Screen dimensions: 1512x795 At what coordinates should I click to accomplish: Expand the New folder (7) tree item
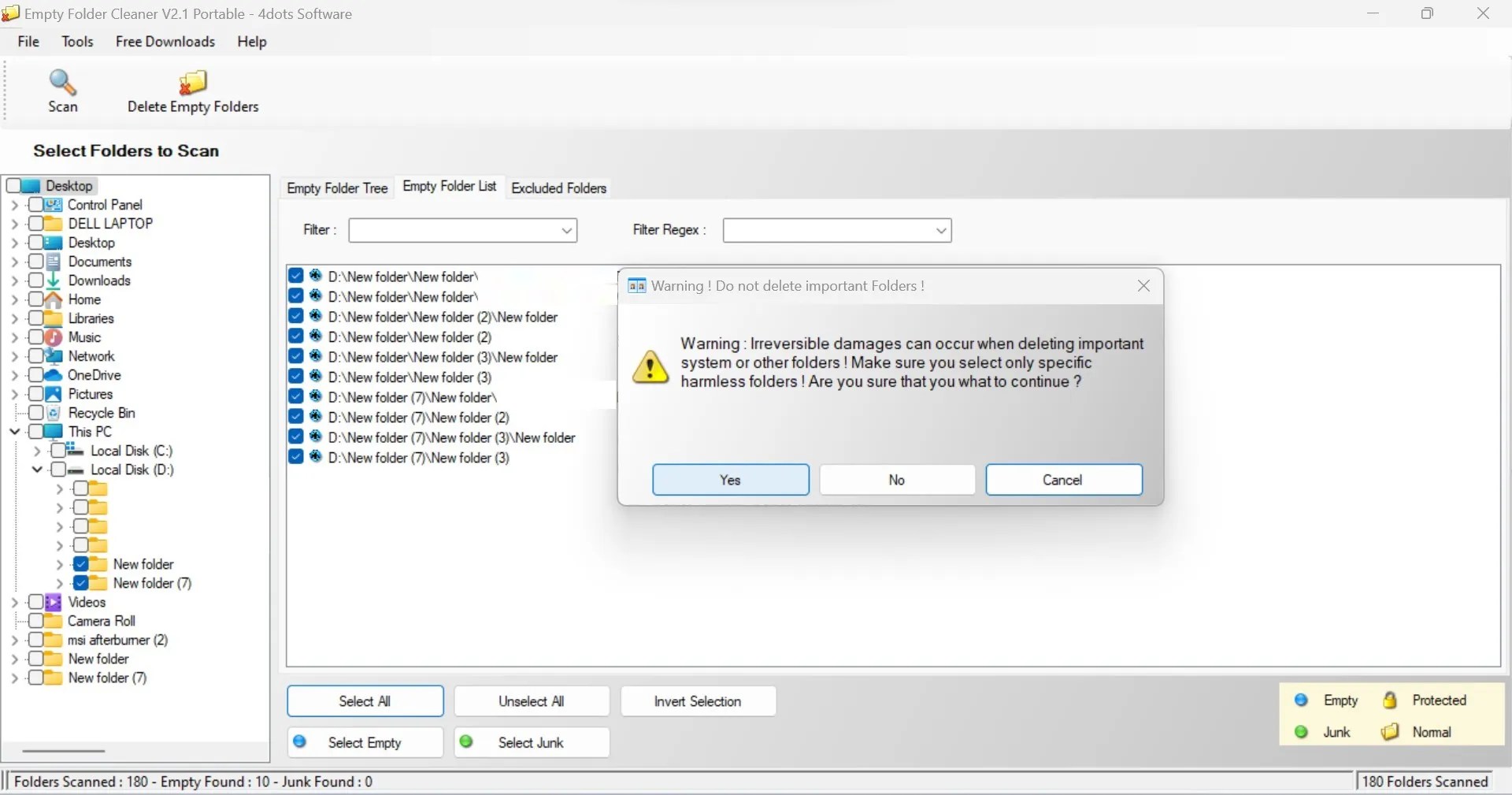(60, 584)
